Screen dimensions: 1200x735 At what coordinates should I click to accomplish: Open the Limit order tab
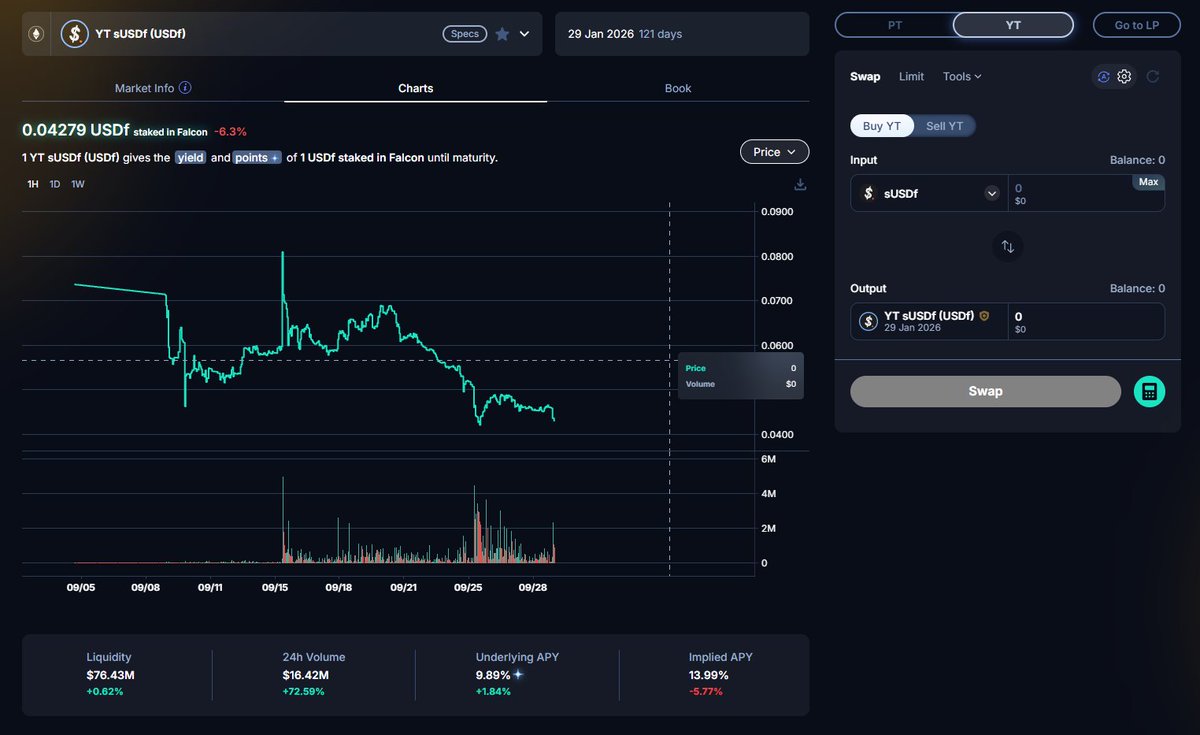coord(911,77)
